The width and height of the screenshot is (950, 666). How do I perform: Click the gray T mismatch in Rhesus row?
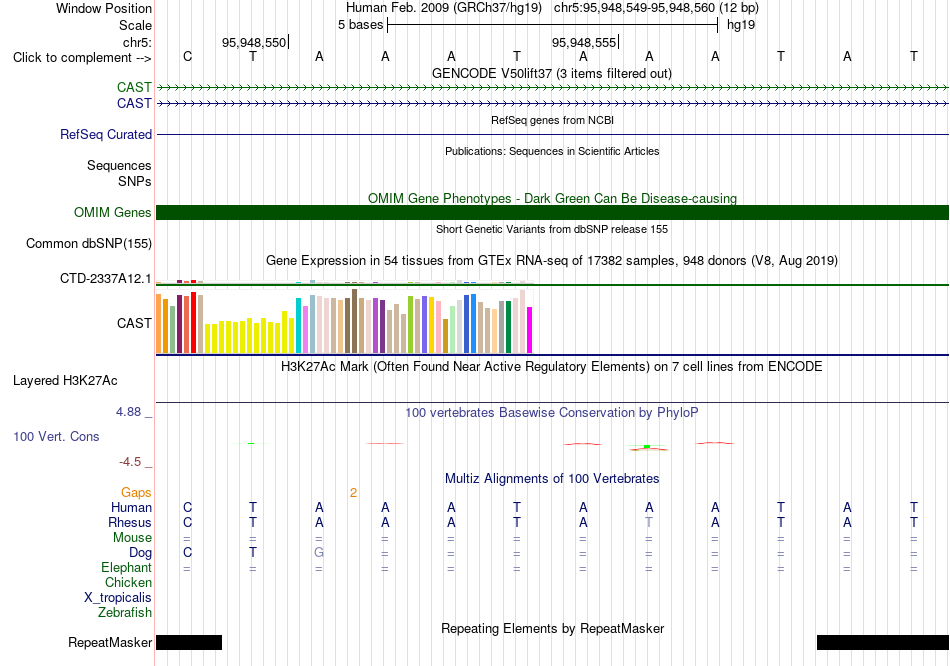point(649,522)
